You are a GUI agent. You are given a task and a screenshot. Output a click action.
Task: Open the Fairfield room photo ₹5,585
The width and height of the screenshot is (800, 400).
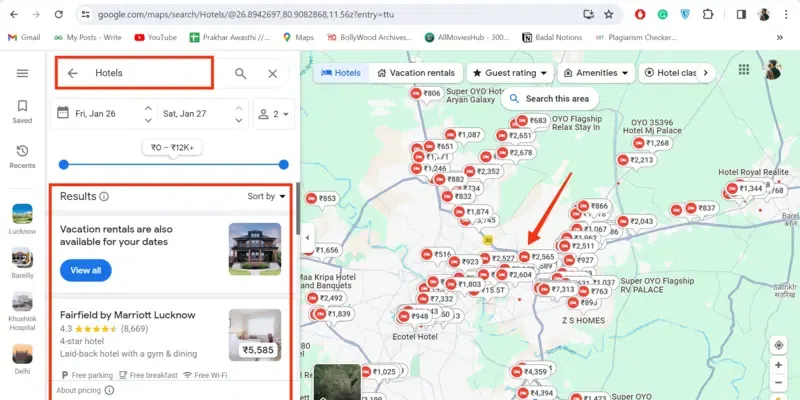click(255, 335)
